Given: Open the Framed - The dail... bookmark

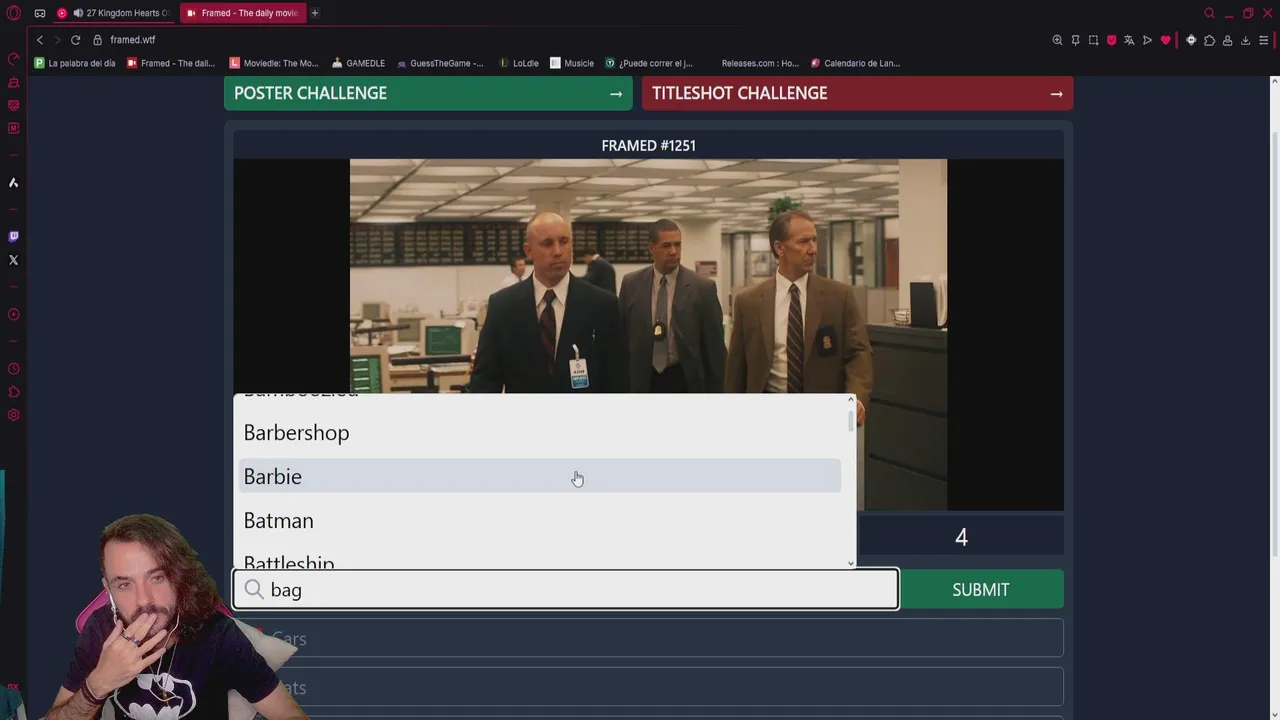Looking at the screenshot, I should (171, 63).
